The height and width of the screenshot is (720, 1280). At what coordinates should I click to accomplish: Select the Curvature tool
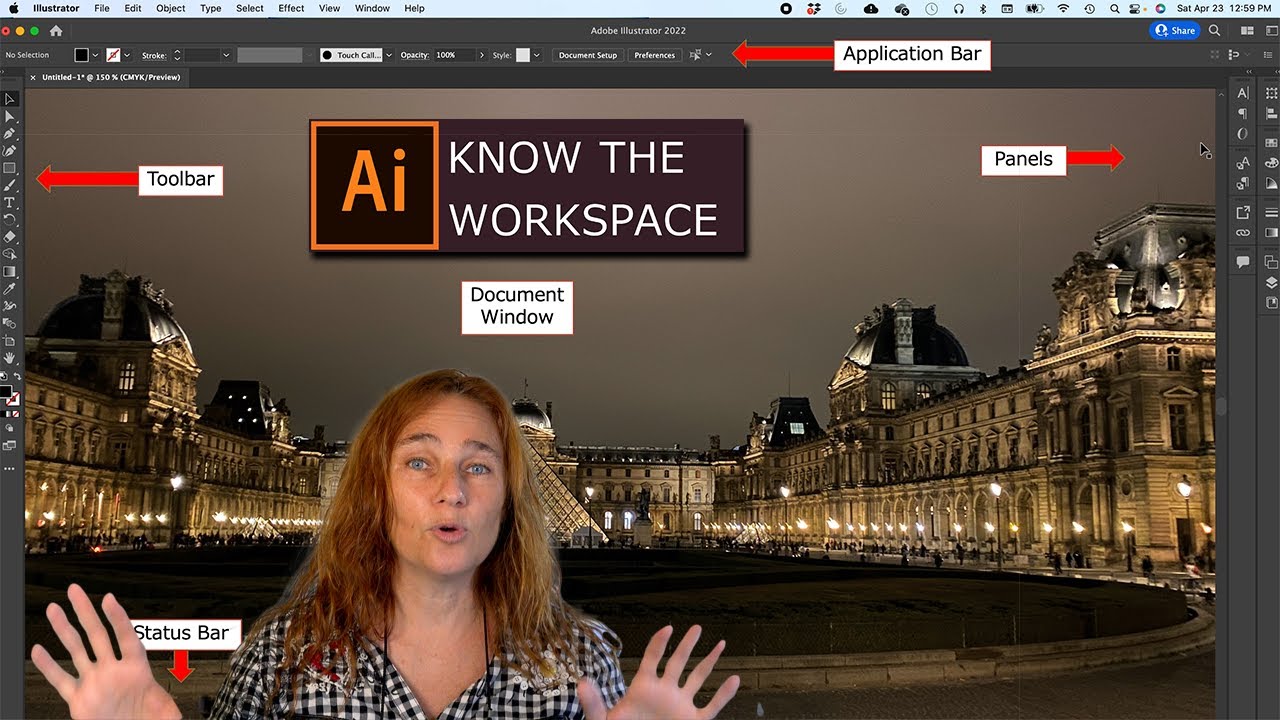(x=10, y=151)
